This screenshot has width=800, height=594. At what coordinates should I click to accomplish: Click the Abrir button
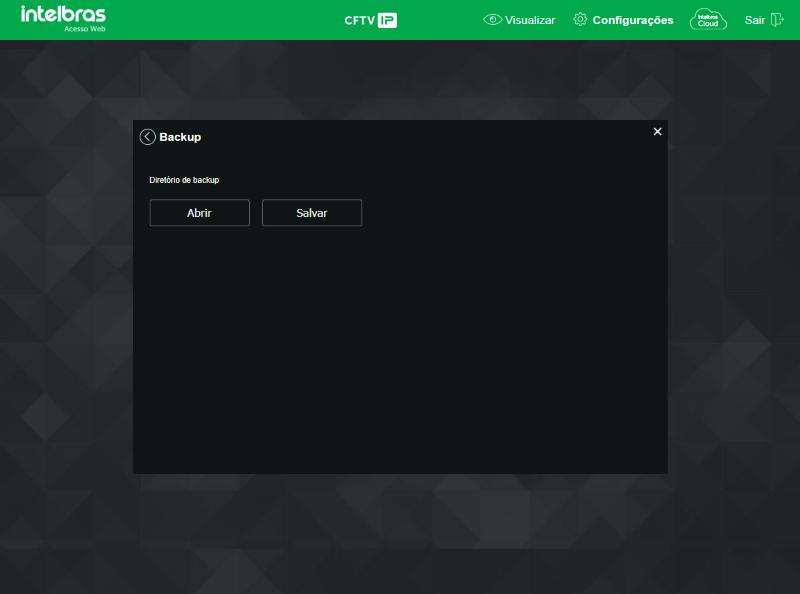pyautogui.click(x=199, y=213)
